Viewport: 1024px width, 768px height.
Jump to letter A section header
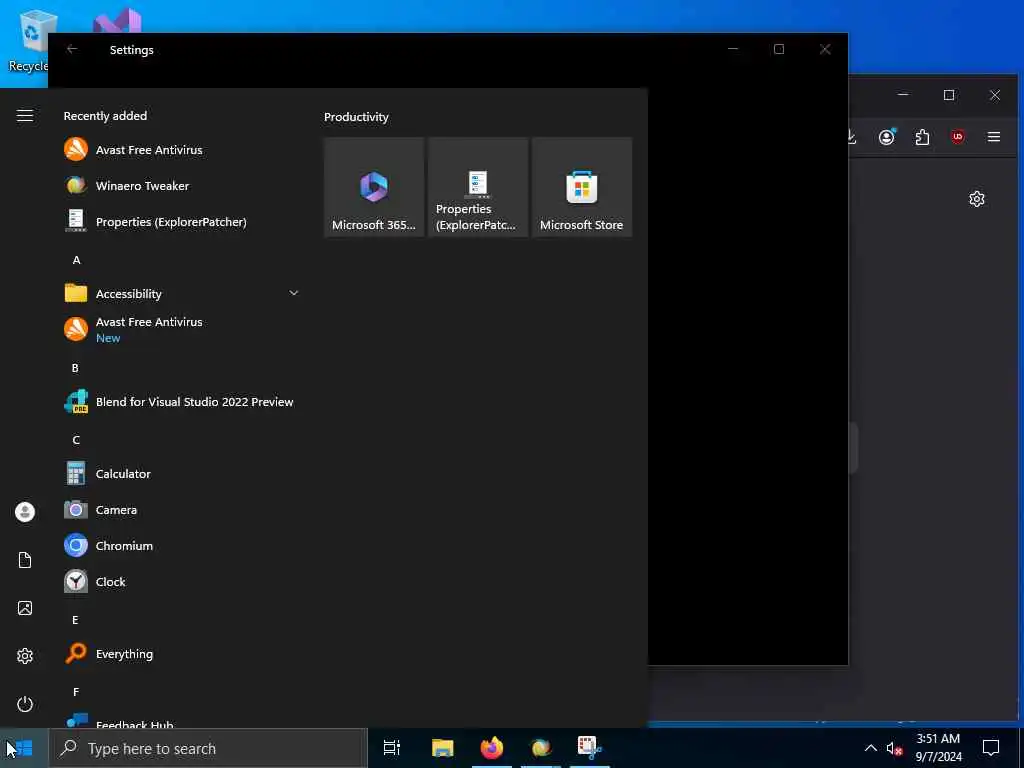pyautogui.click(x=76, y=260)
